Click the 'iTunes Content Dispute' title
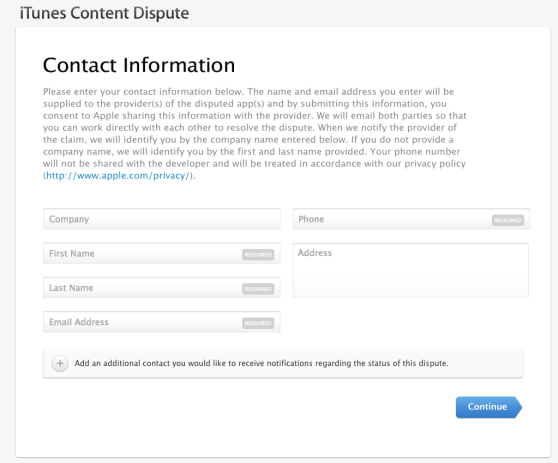 (104, 13)
